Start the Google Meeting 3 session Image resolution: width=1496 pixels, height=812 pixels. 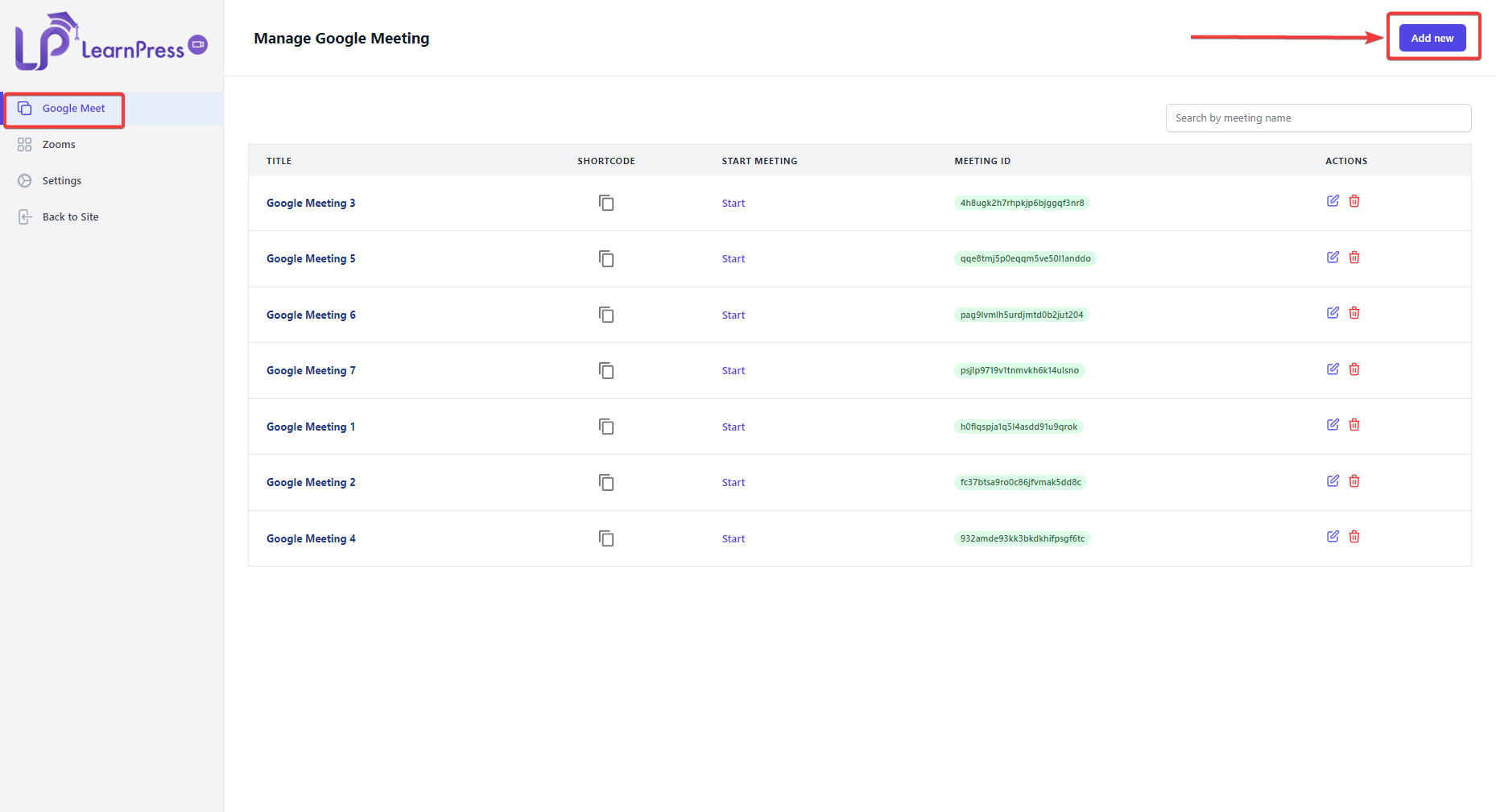pyautogui.click(x=733, y=203)
